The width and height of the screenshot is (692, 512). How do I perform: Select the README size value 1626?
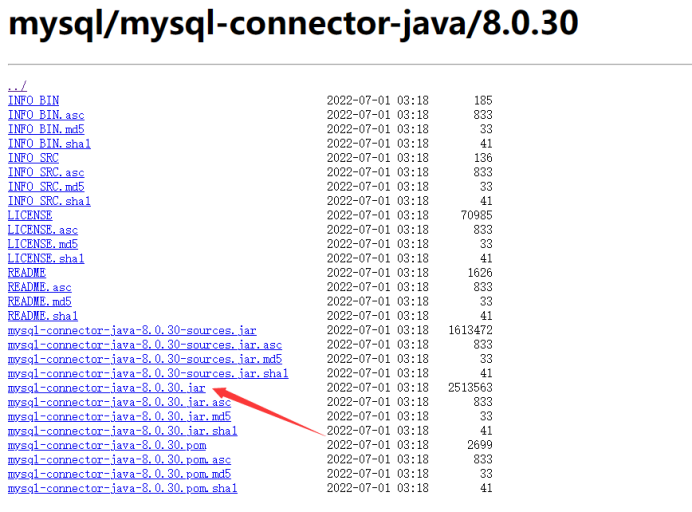[480, 273]
